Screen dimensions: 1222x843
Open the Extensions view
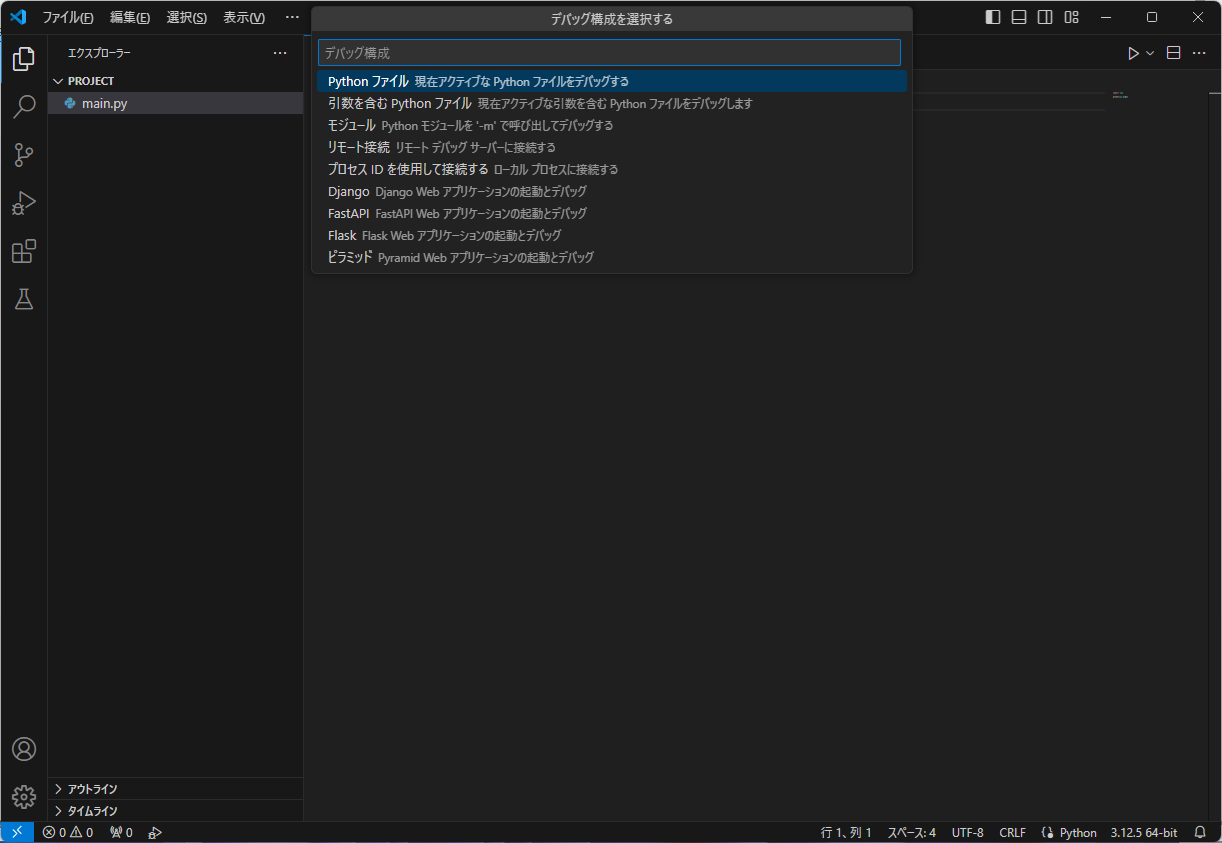click(23, 251)
